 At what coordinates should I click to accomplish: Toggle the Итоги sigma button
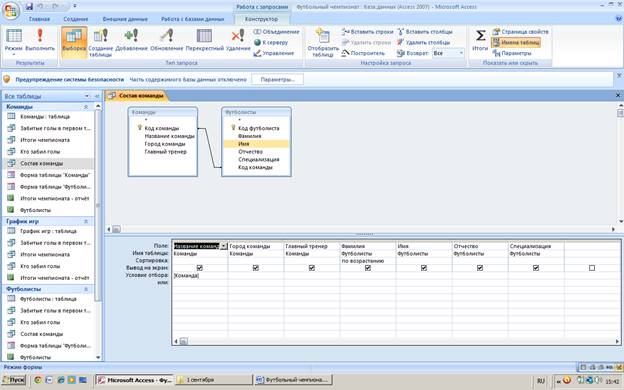click(480, 40)
